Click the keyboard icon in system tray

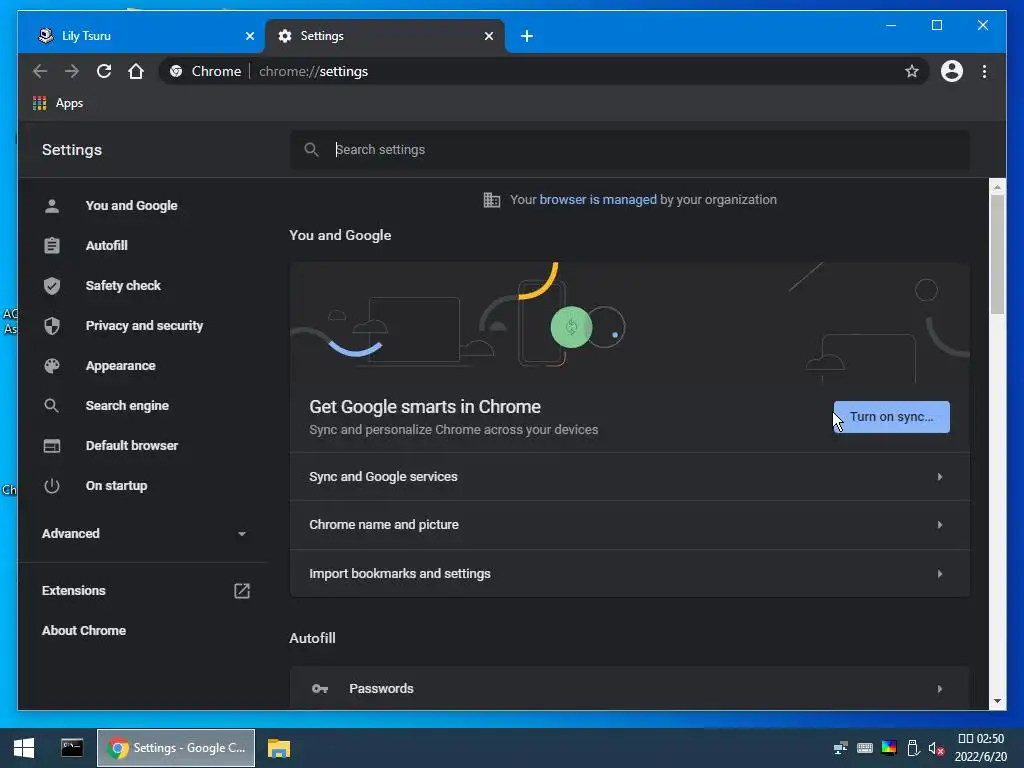[865, 748]
